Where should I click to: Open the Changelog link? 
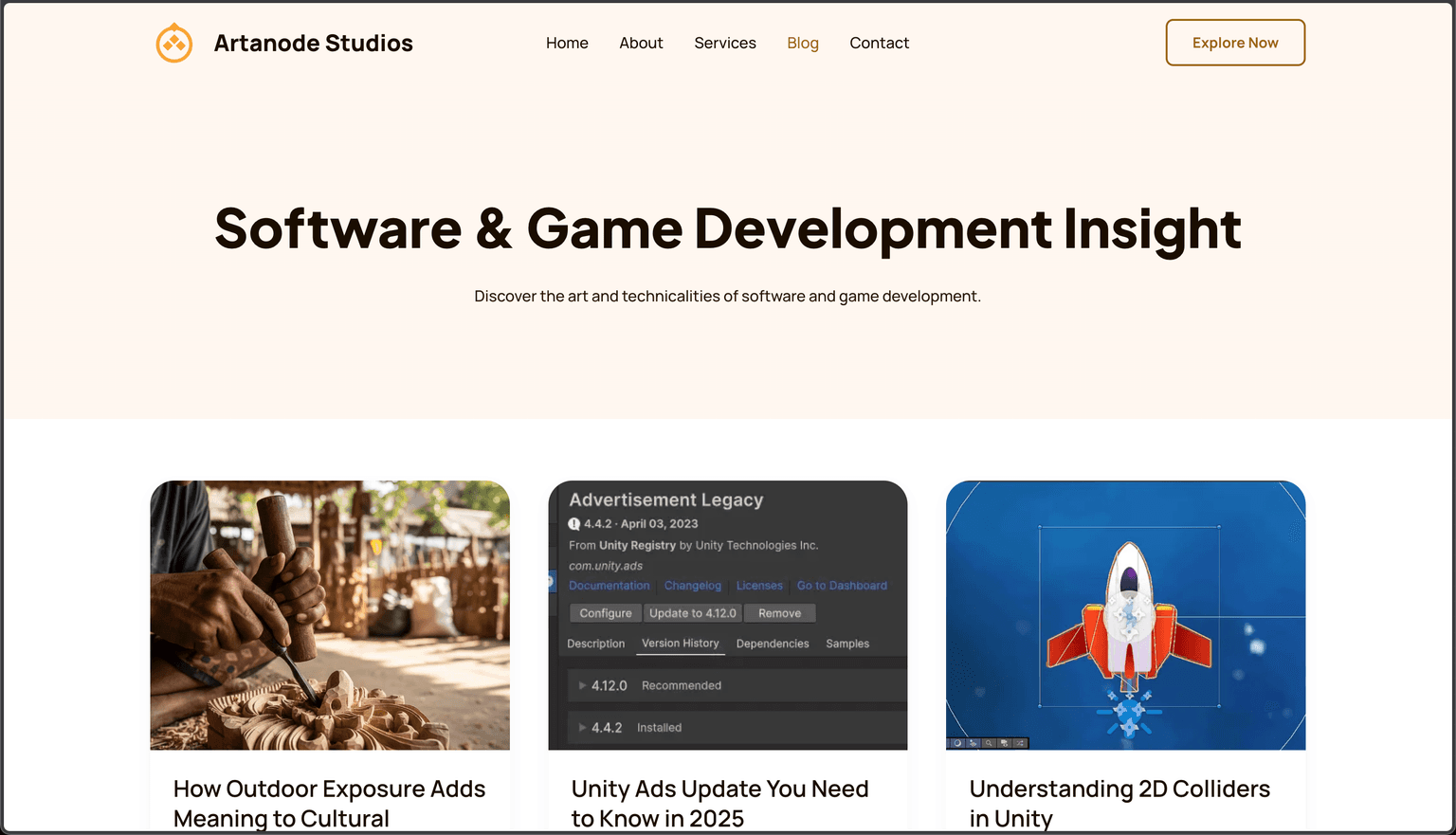692,586
